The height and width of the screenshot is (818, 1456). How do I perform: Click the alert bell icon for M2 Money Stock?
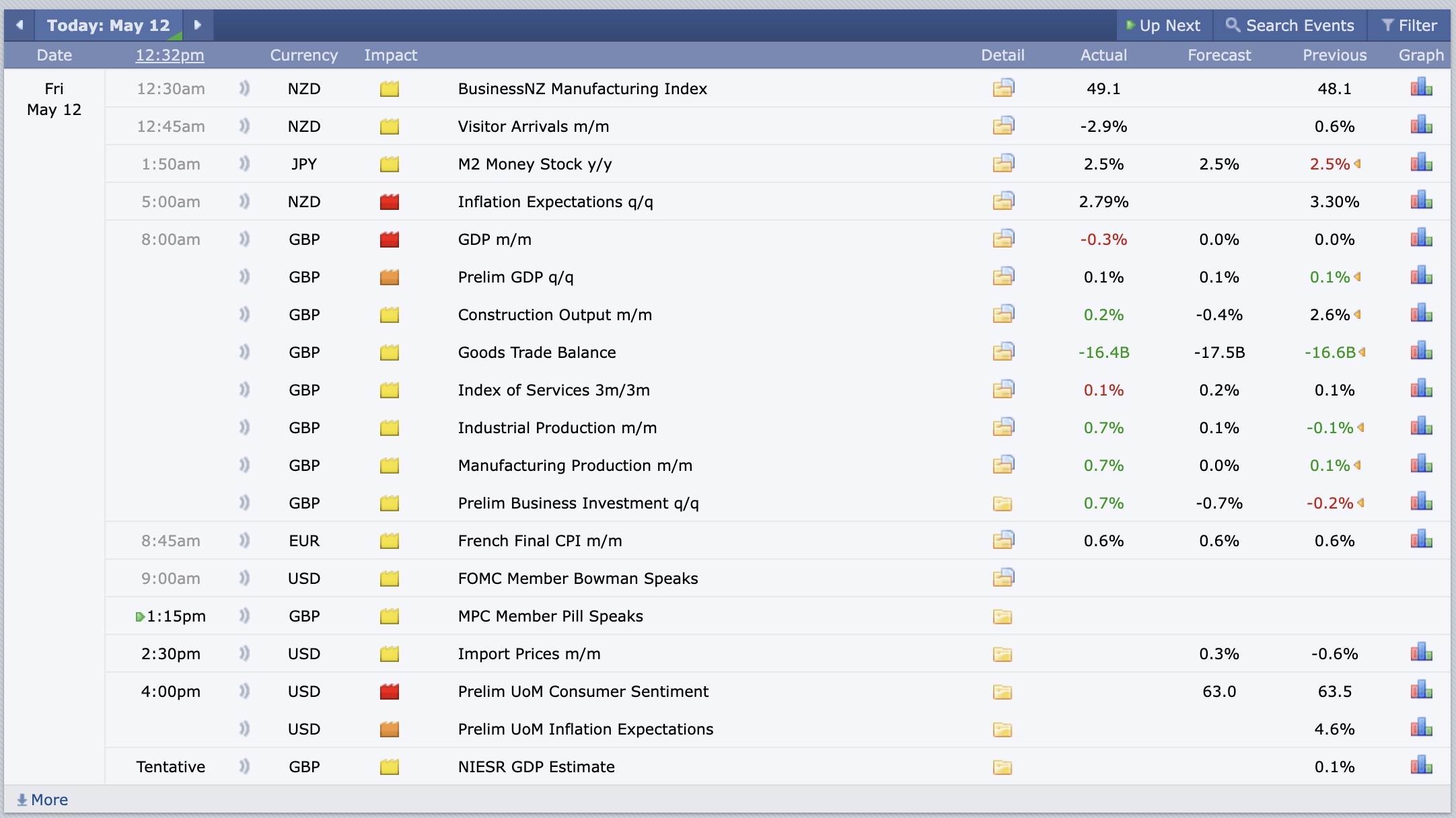click(x=244, y=163)
